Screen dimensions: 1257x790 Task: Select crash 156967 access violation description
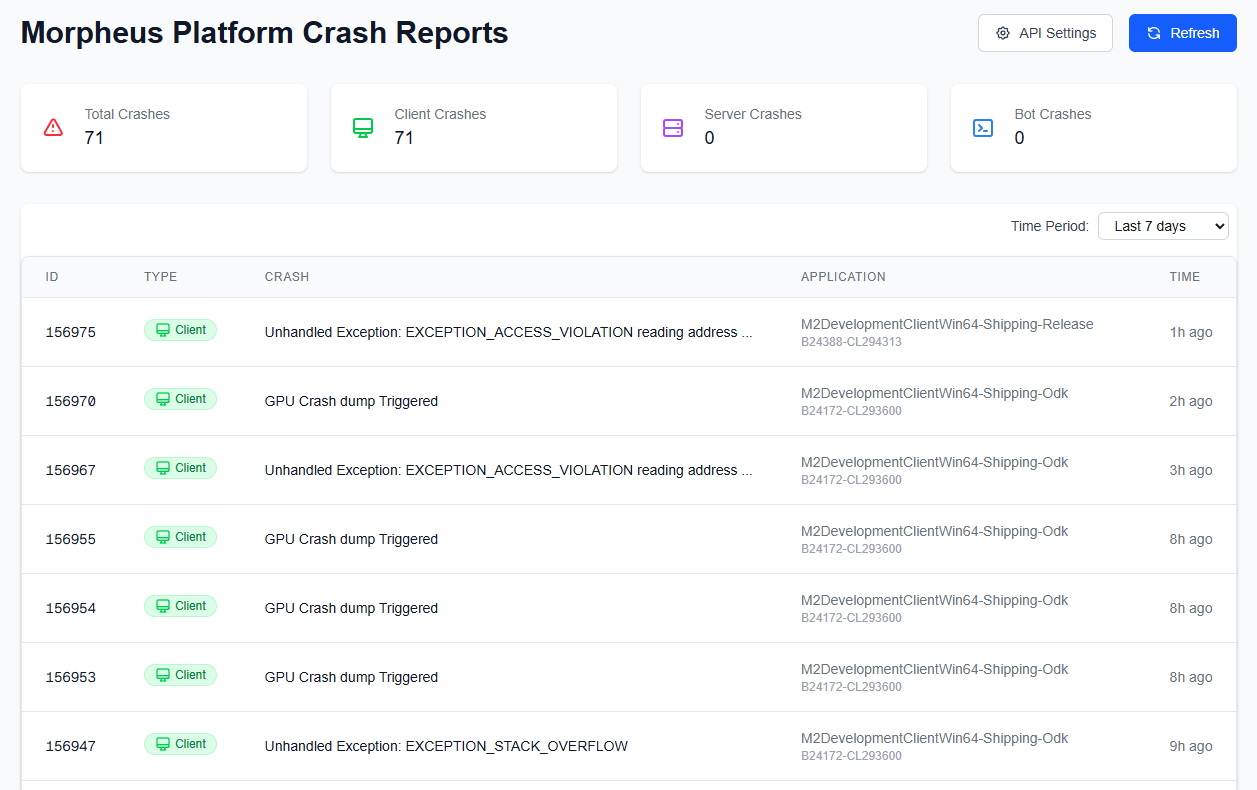point(508,470)
